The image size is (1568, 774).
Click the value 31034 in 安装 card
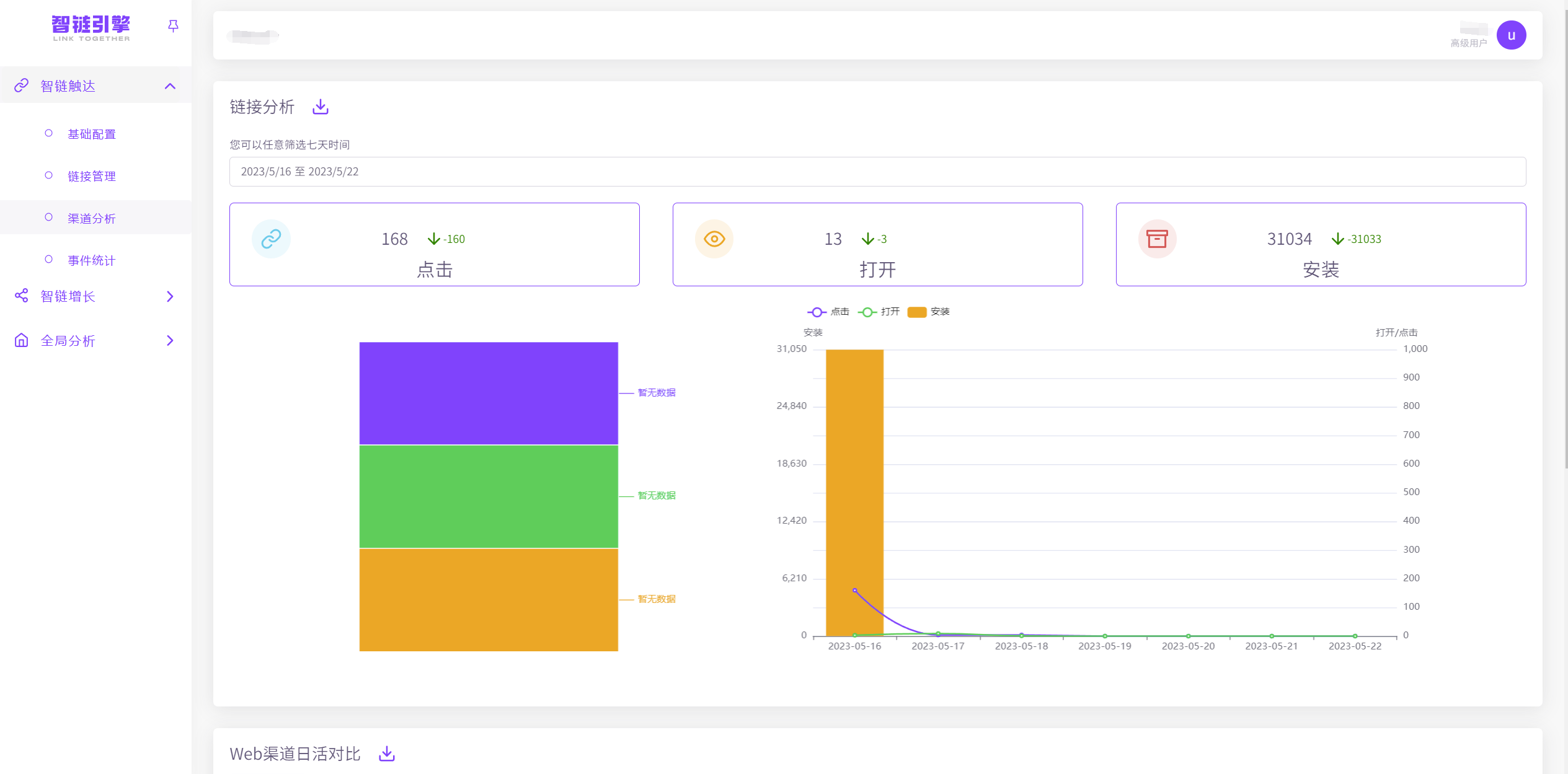pyautogui.click(x=1289, y=239)
